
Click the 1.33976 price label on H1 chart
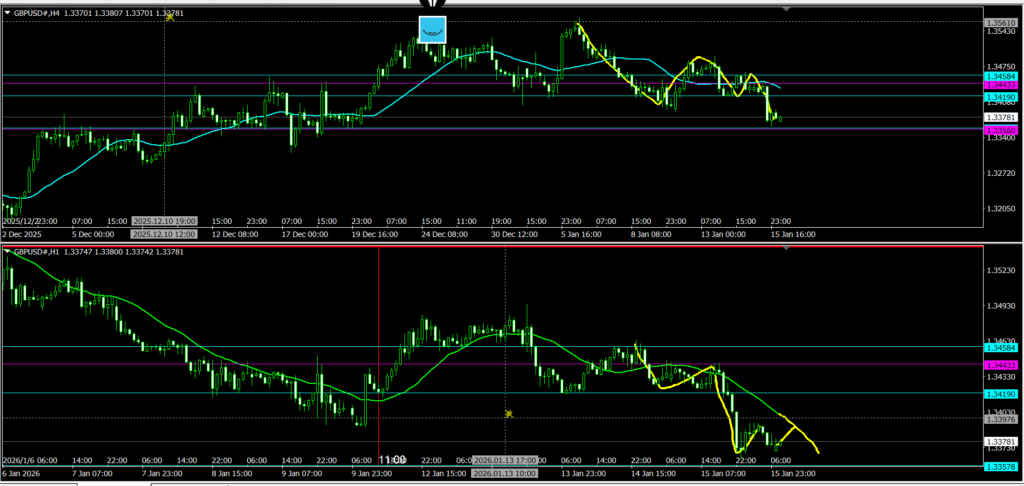pos(1000,420)
